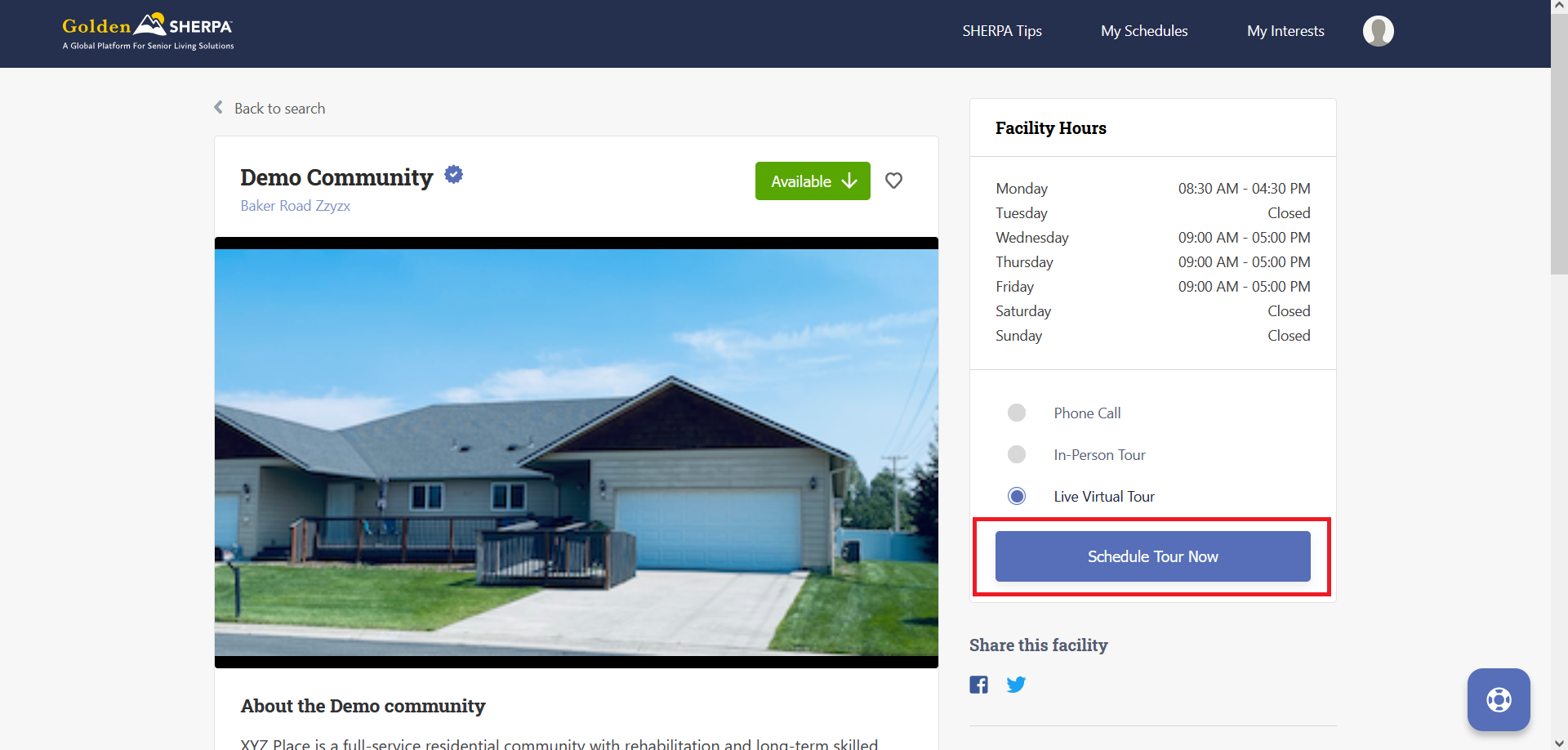The image size is (1568, 750).
Task: Open My Schedules in navigation
Action: (1144, 31)
